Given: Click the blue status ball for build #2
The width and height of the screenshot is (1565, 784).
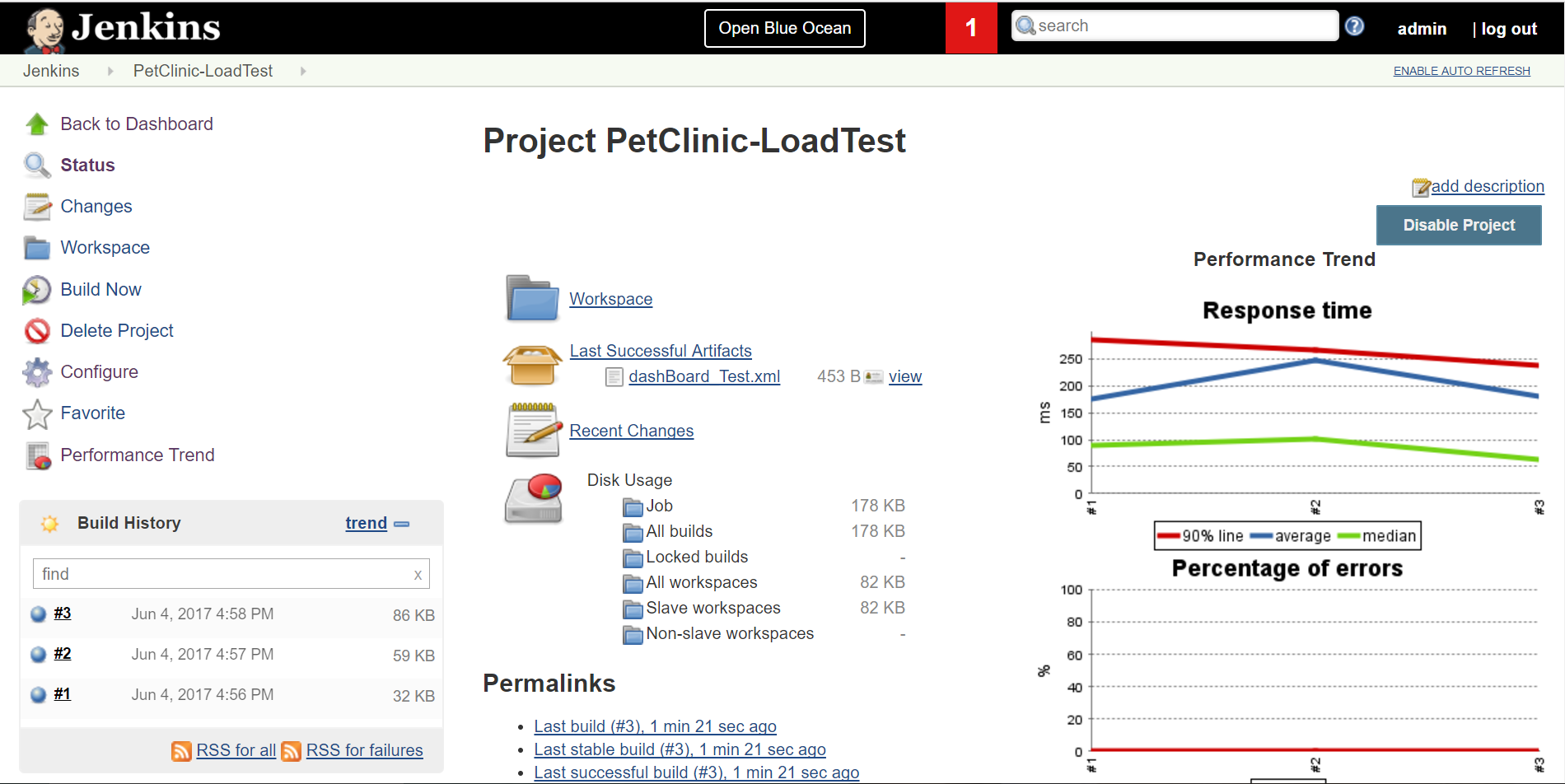Looking at the screenshot, I should 38,654.
